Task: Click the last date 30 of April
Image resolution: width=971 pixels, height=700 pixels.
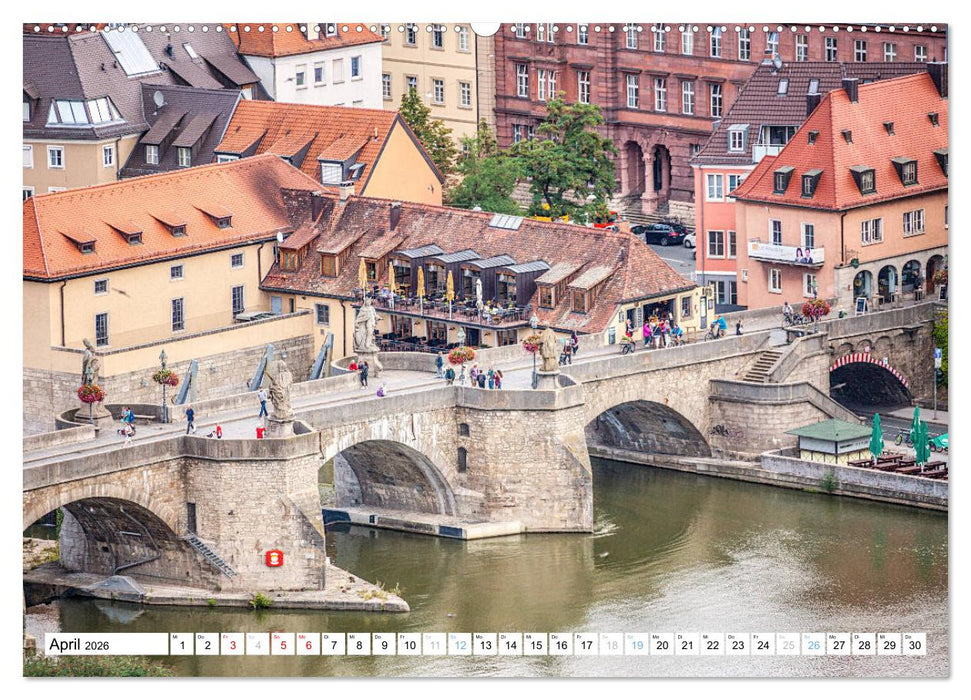Action: coord(914,648)
